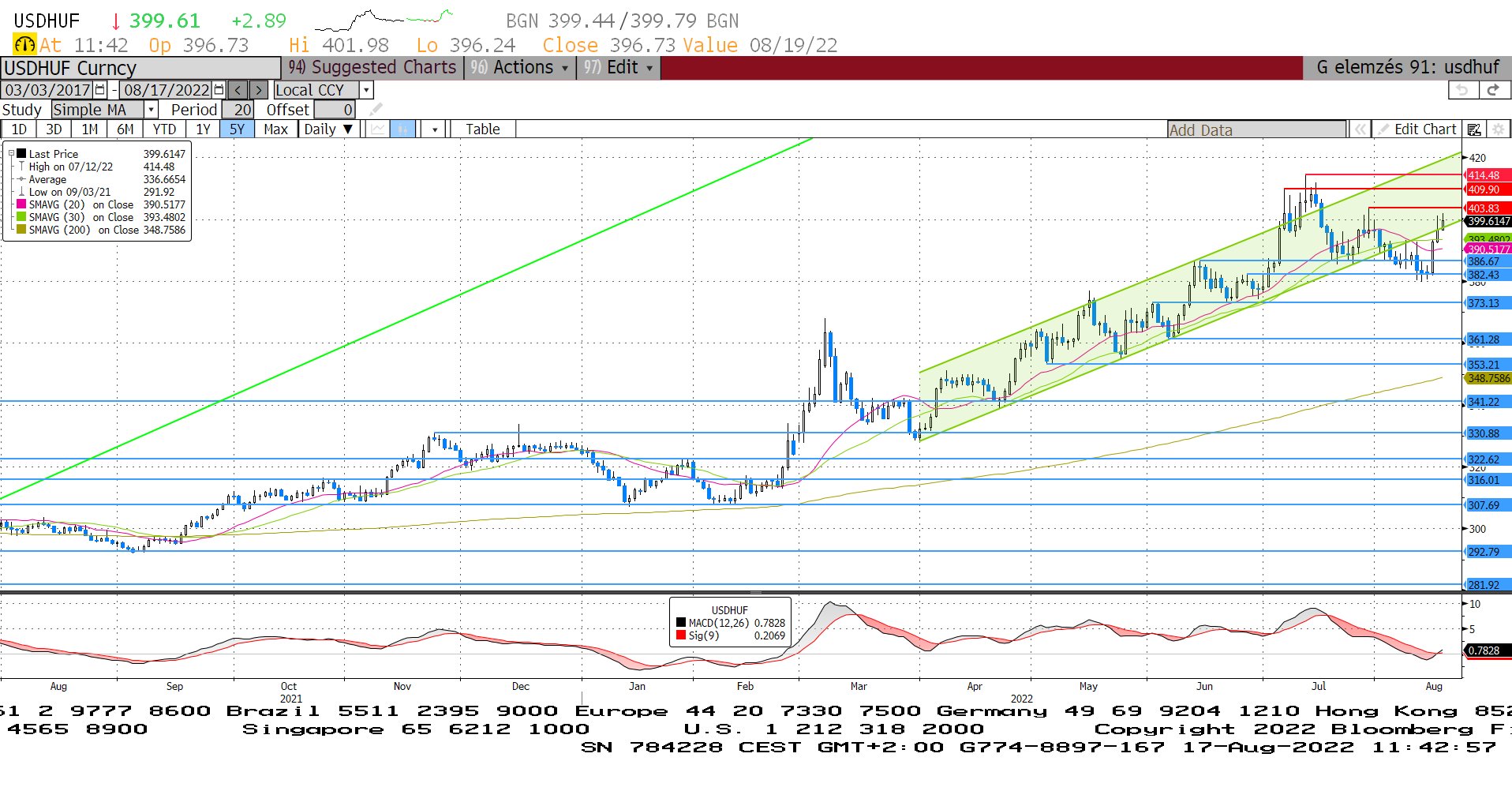This screenshot has width=1512, height=791.
Task: Click the green SMAVG (30) legend swatch
Action: pos(21,217)
